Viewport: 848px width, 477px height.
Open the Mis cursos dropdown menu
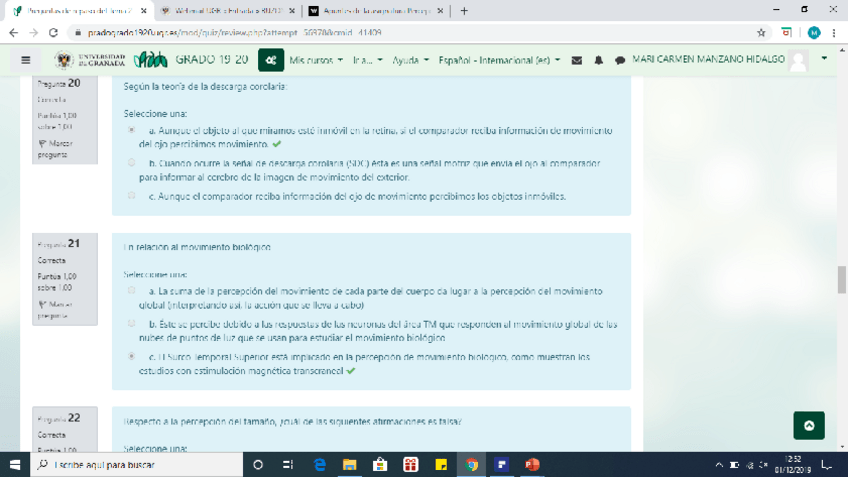pyautogui.click(x=316, y=60)
